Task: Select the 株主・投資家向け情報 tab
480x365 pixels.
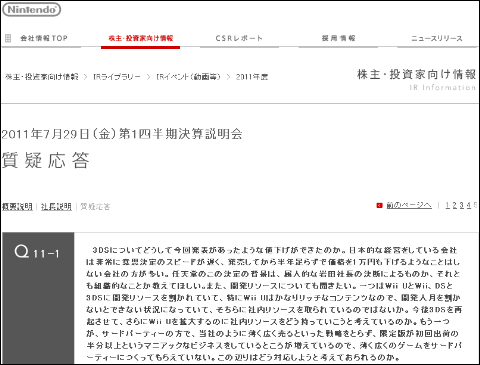Action: click(141, 38)
